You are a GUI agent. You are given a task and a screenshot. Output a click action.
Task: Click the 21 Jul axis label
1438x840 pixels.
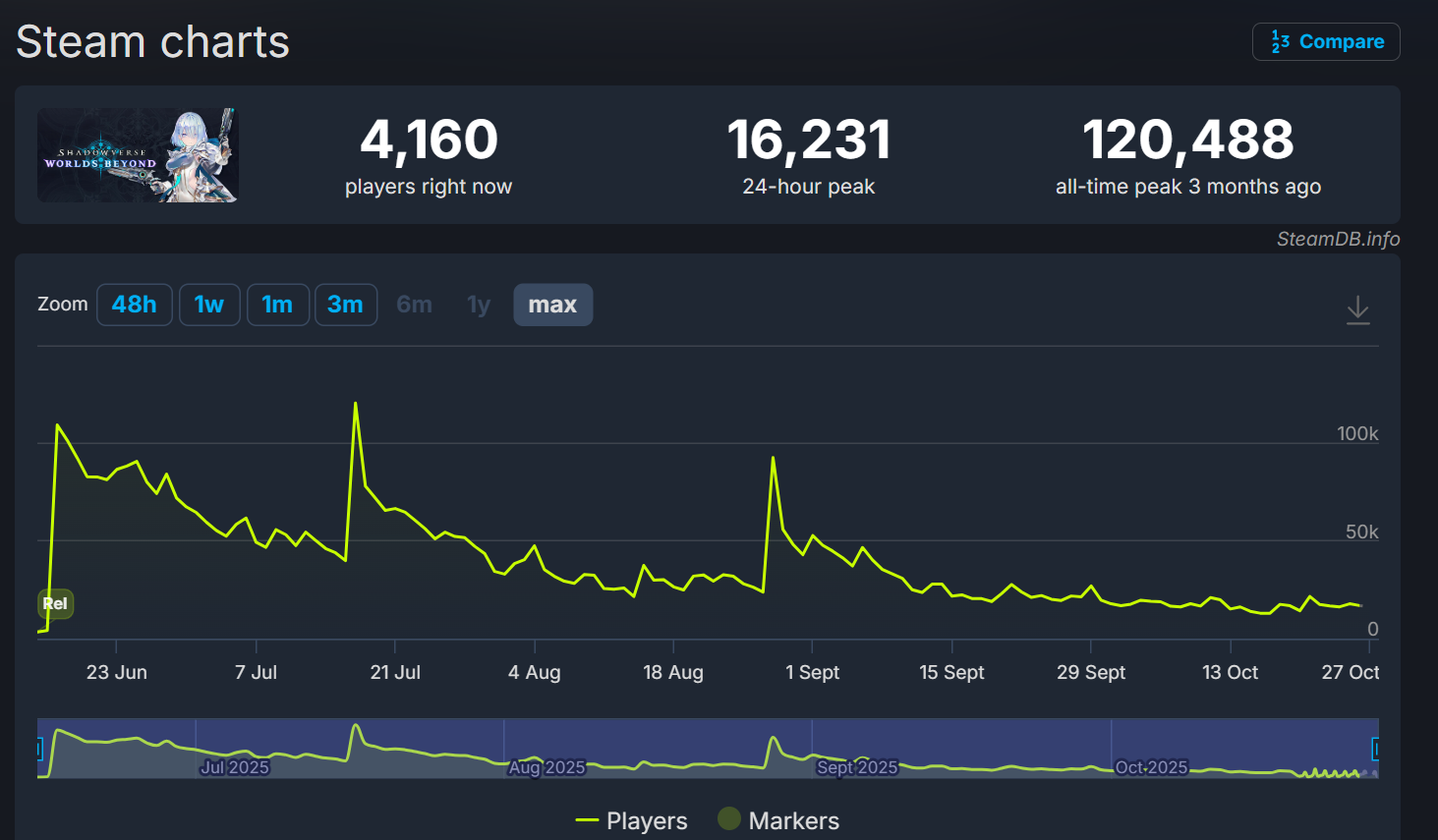[x=395, y=672]
